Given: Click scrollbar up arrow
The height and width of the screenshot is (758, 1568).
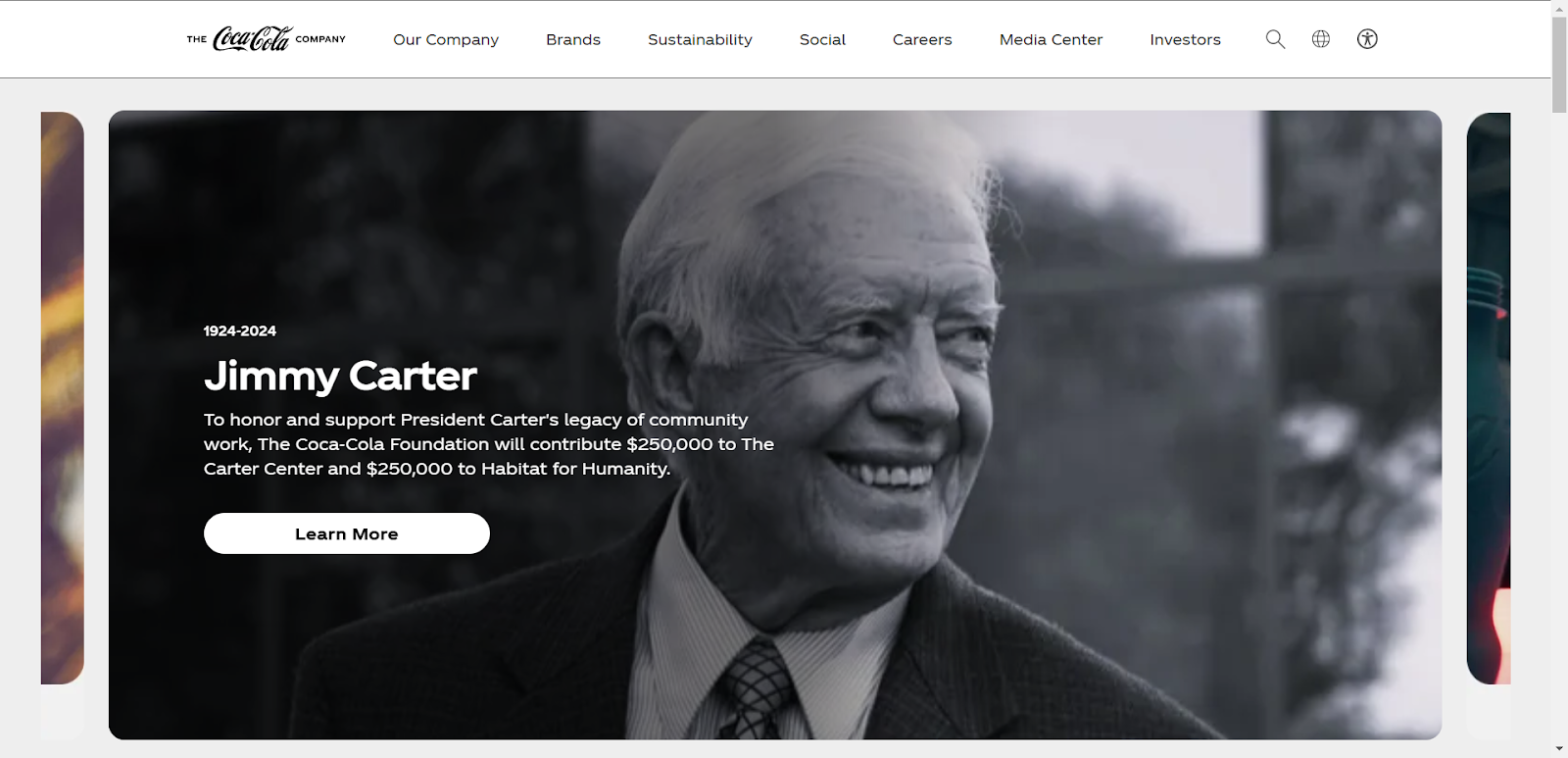Looking at the screenshot, I should click(x=1559, y=8).
